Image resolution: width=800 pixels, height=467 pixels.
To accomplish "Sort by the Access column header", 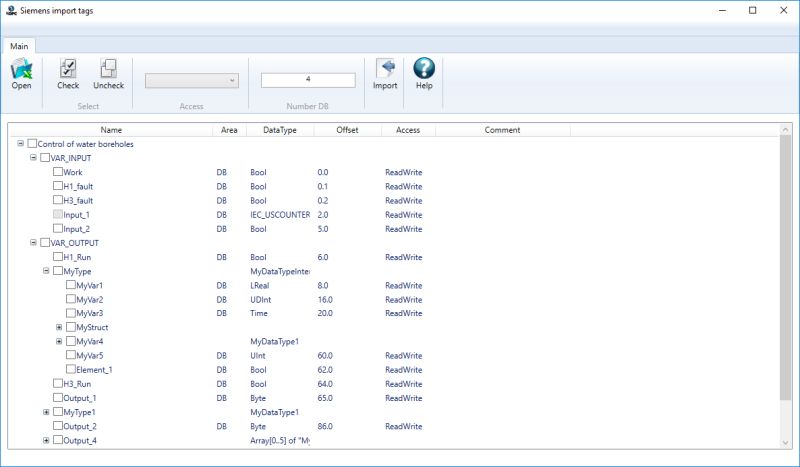I will click(408, 130).
